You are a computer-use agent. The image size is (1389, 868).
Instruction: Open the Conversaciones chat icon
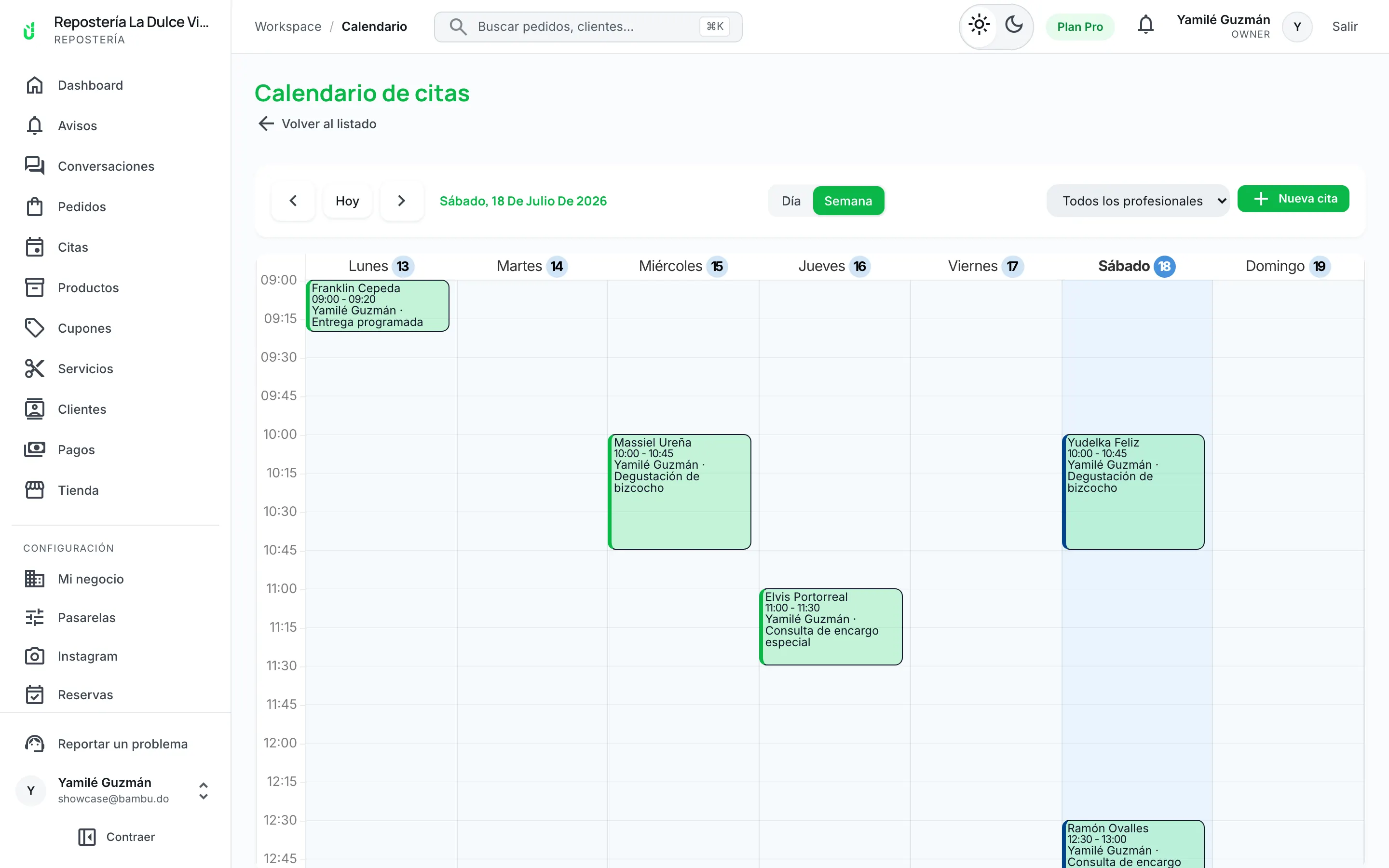pyautogui.click(x=34, y=166)
